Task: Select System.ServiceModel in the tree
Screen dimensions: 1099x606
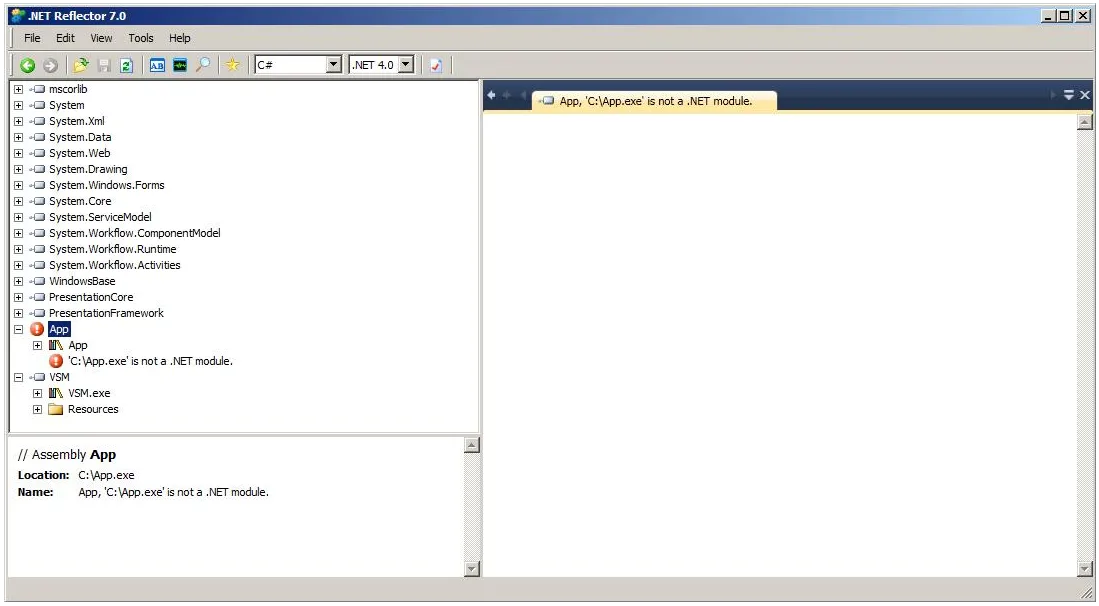Action: [x=100, y=217]
